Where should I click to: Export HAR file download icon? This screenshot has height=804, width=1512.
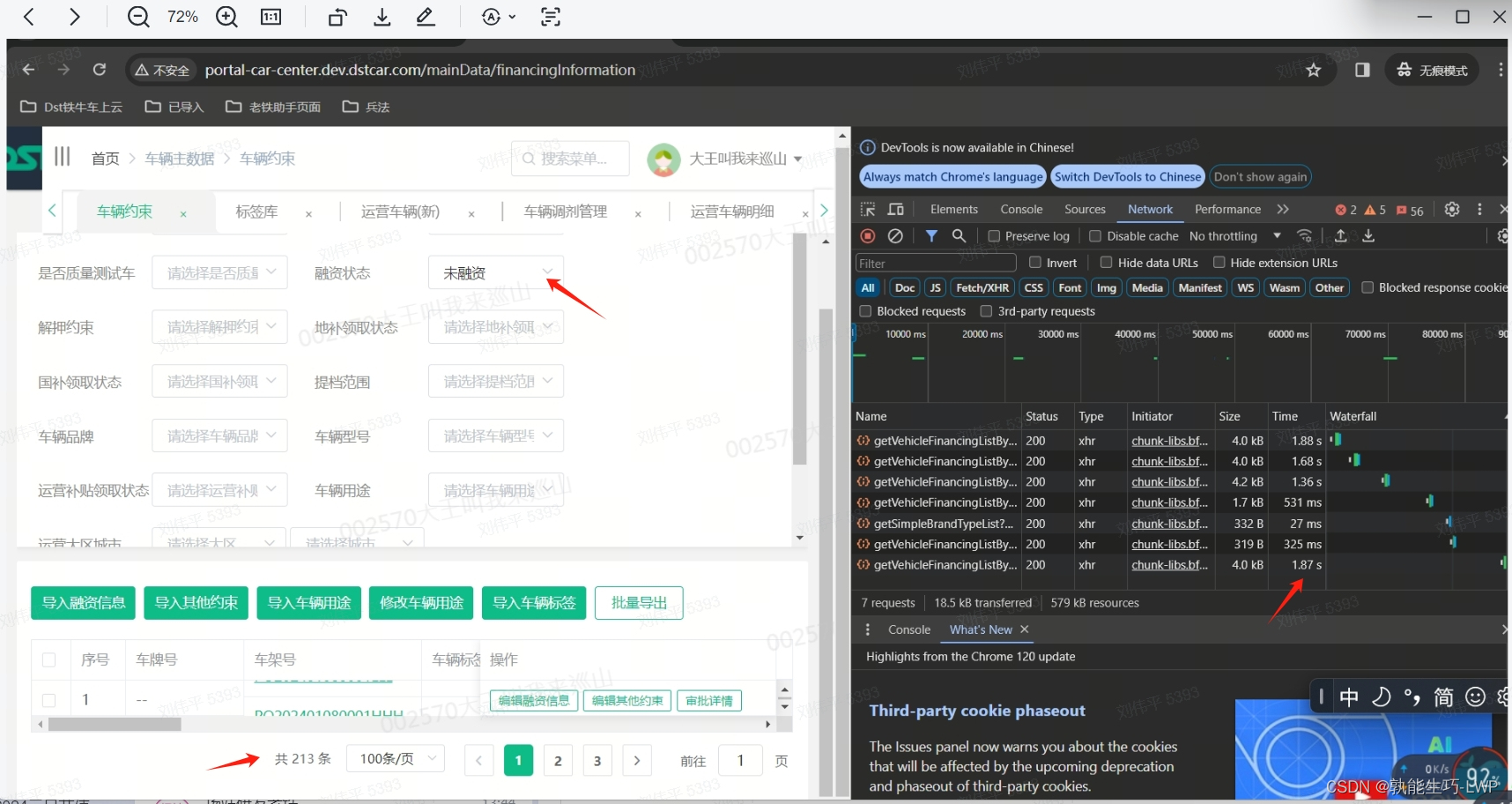(1368, 235)
